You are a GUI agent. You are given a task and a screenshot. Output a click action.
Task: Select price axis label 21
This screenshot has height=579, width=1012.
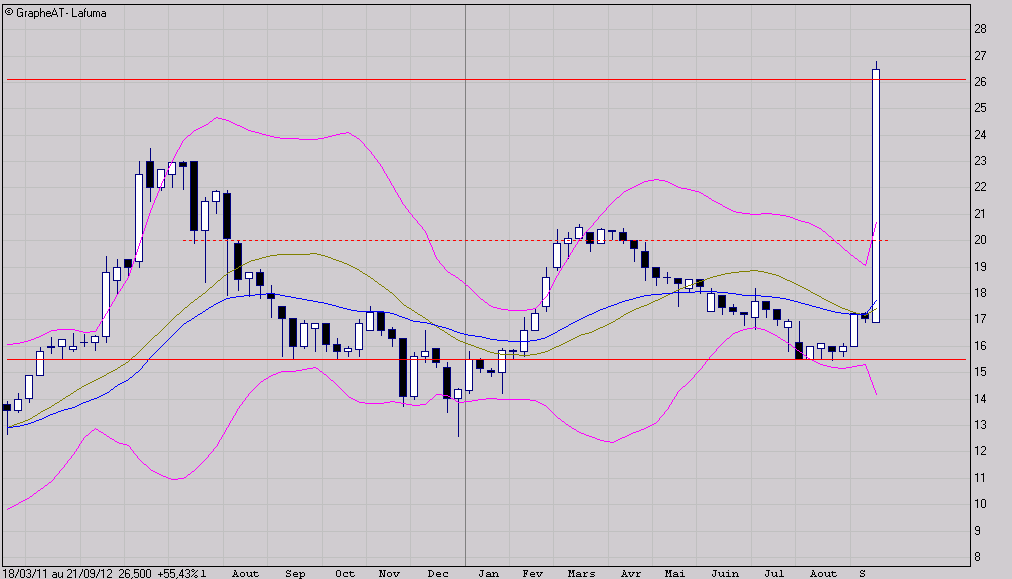click(x=980, y=214)
